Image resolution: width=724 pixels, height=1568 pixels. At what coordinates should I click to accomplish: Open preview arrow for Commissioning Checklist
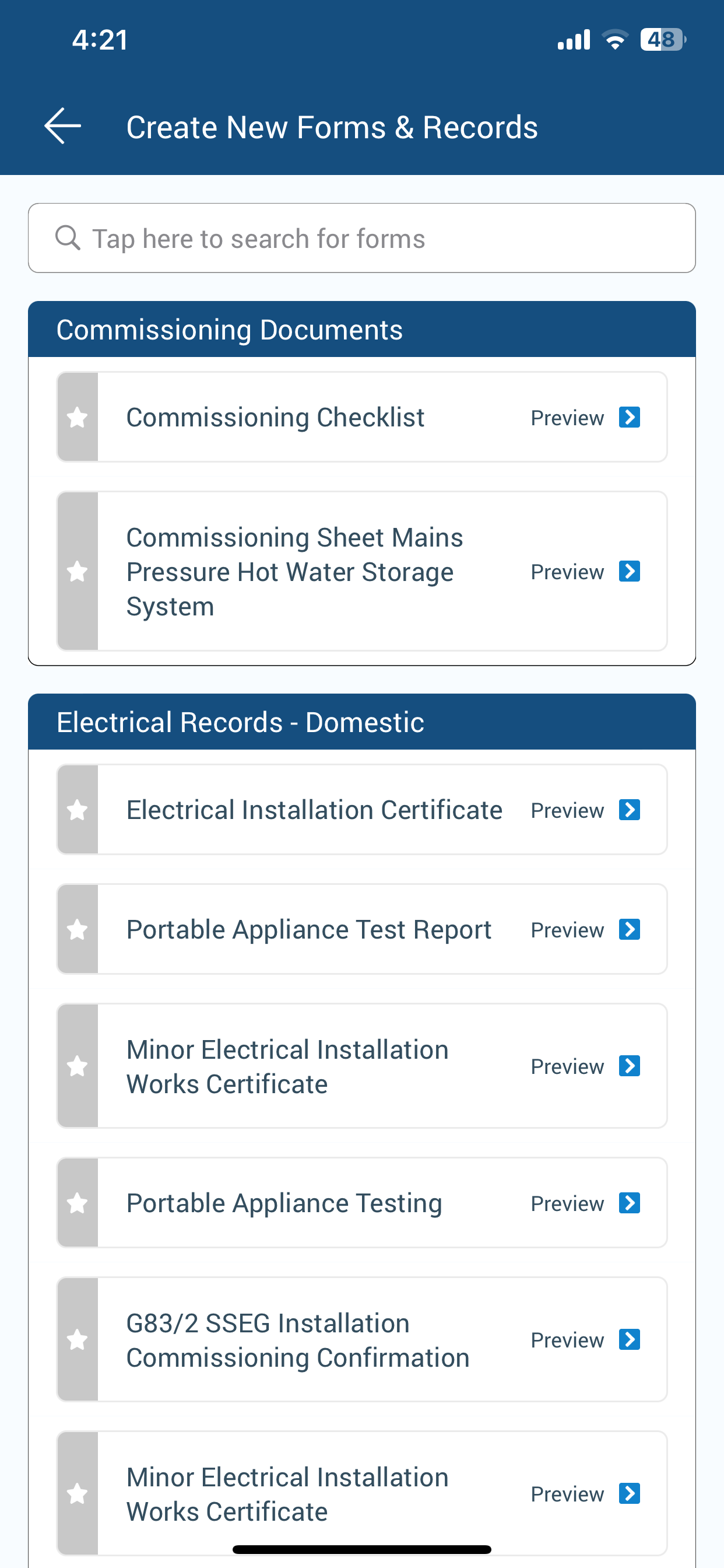(x=629, y=418)
